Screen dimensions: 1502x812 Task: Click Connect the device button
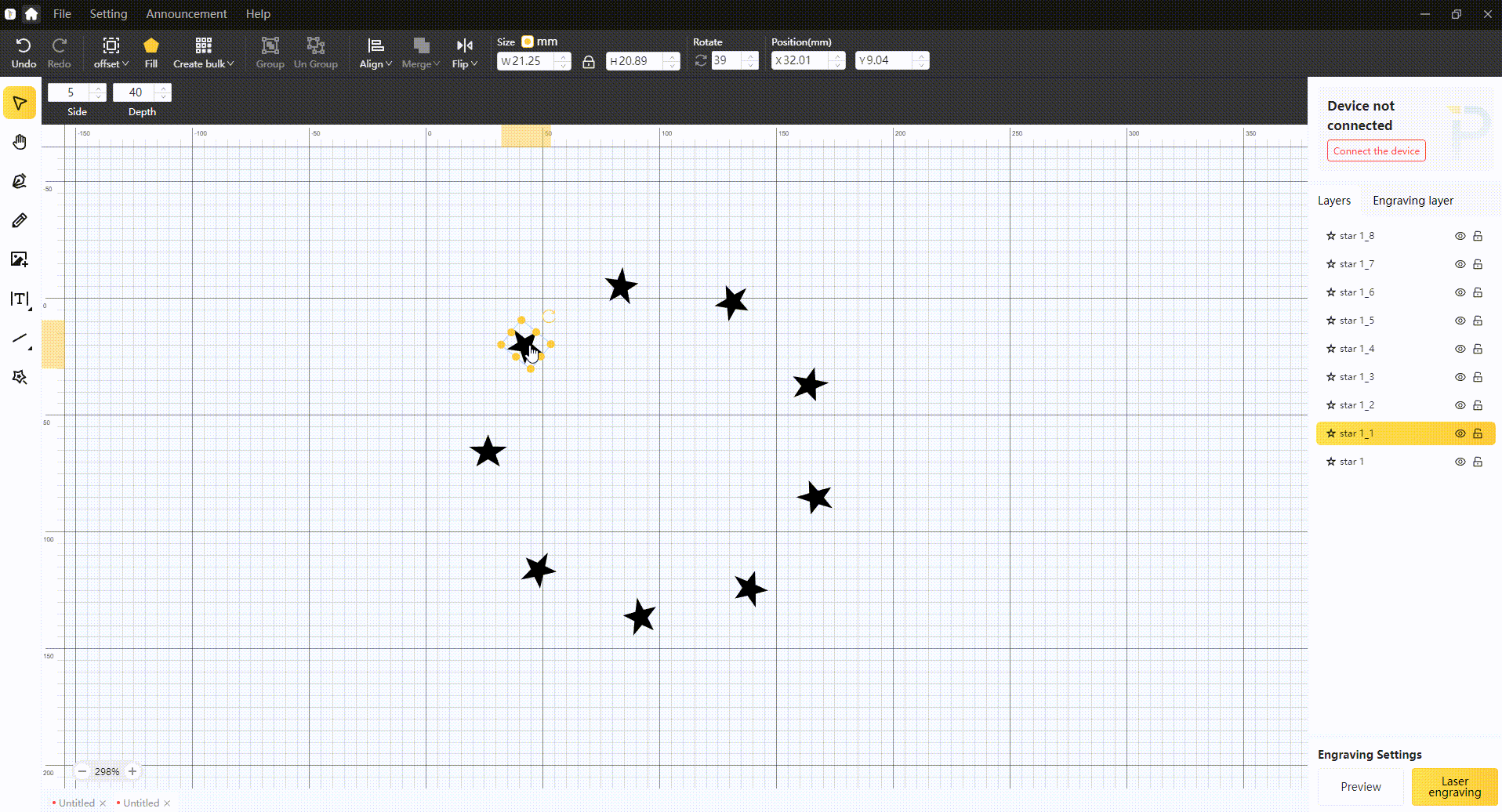(x=1377, y=151)
